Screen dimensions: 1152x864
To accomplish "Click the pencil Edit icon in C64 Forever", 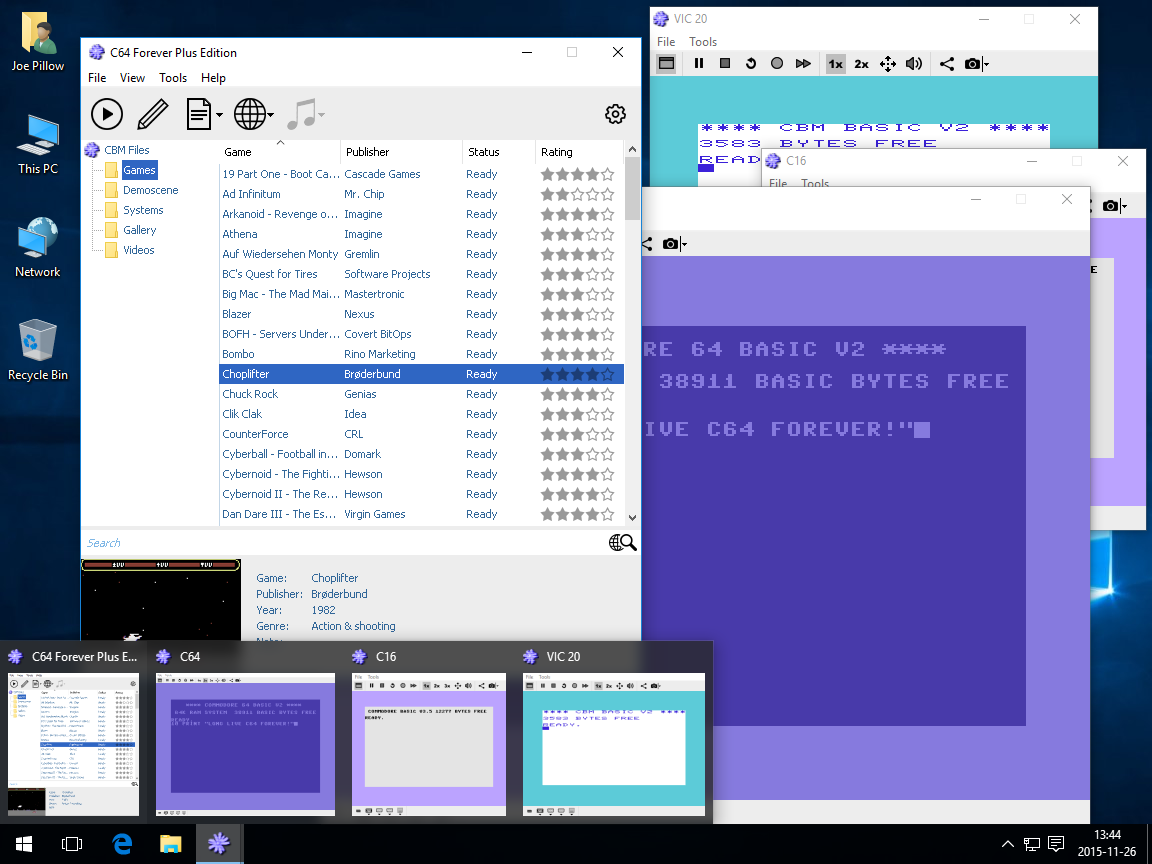I will click(153, 114).
